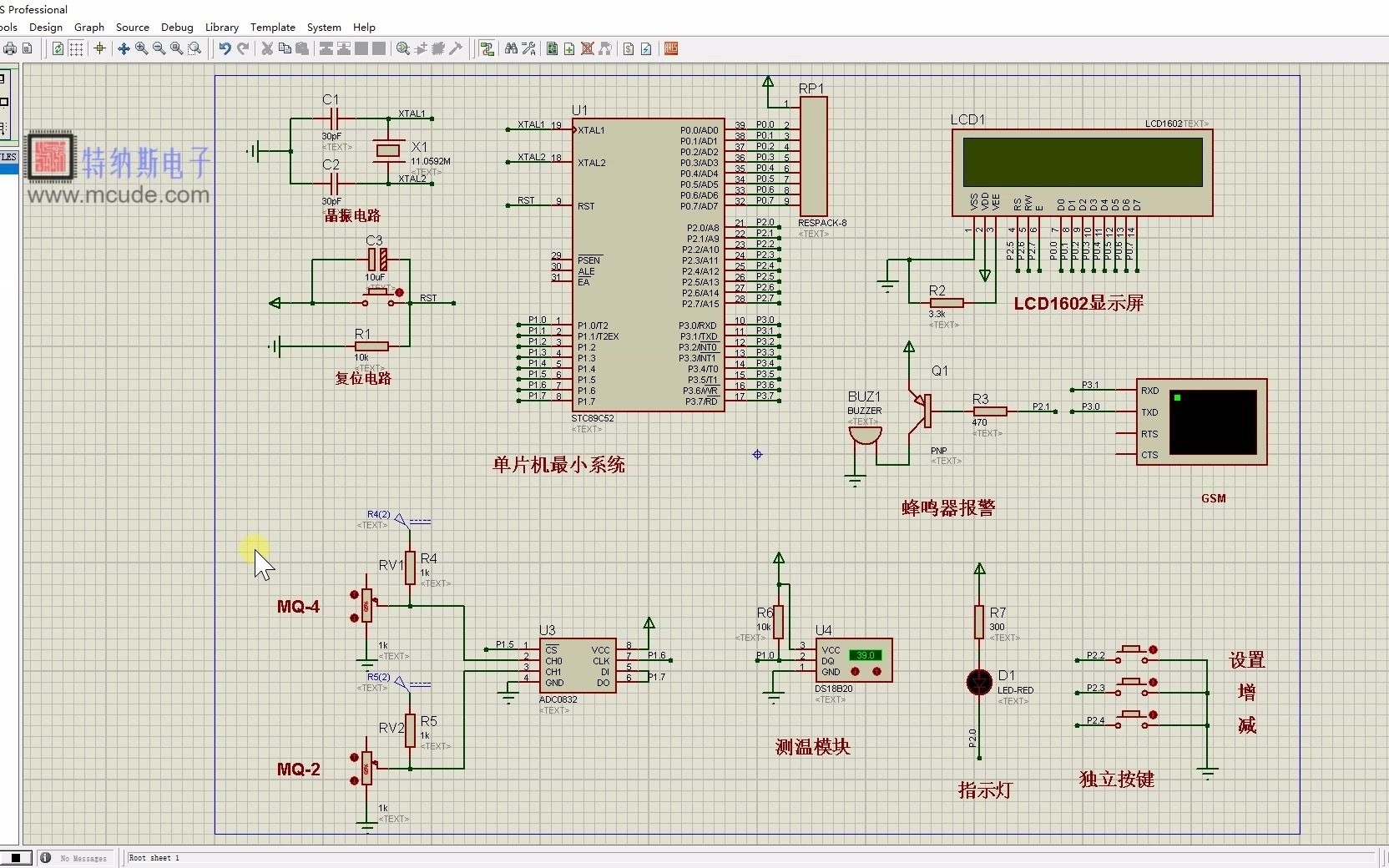The width and height of the screenshot is (1389, 868).
Task: Click the Exit to parent sheet icon
Action: pos(605,48)
